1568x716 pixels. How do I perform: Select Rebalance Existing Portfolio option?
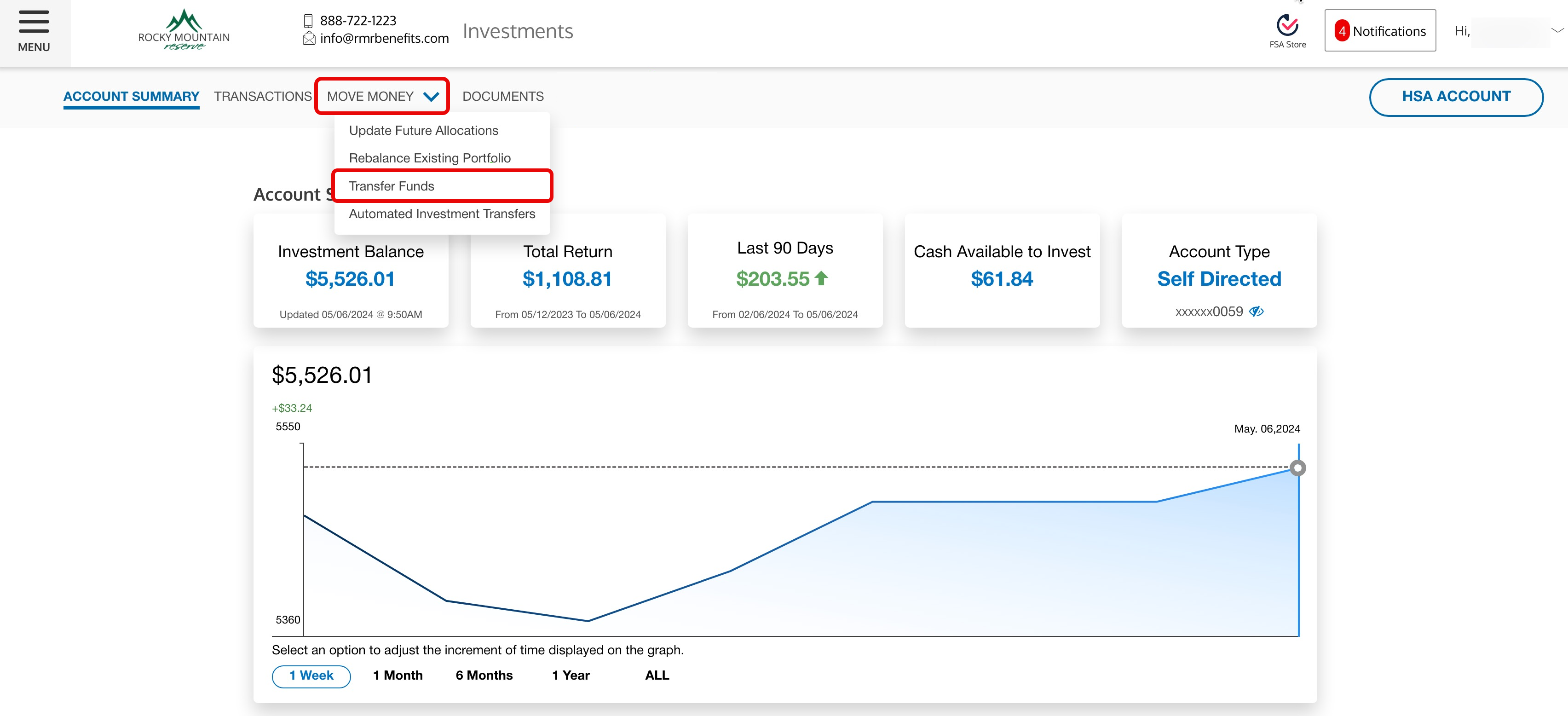(x=429, y=158)
